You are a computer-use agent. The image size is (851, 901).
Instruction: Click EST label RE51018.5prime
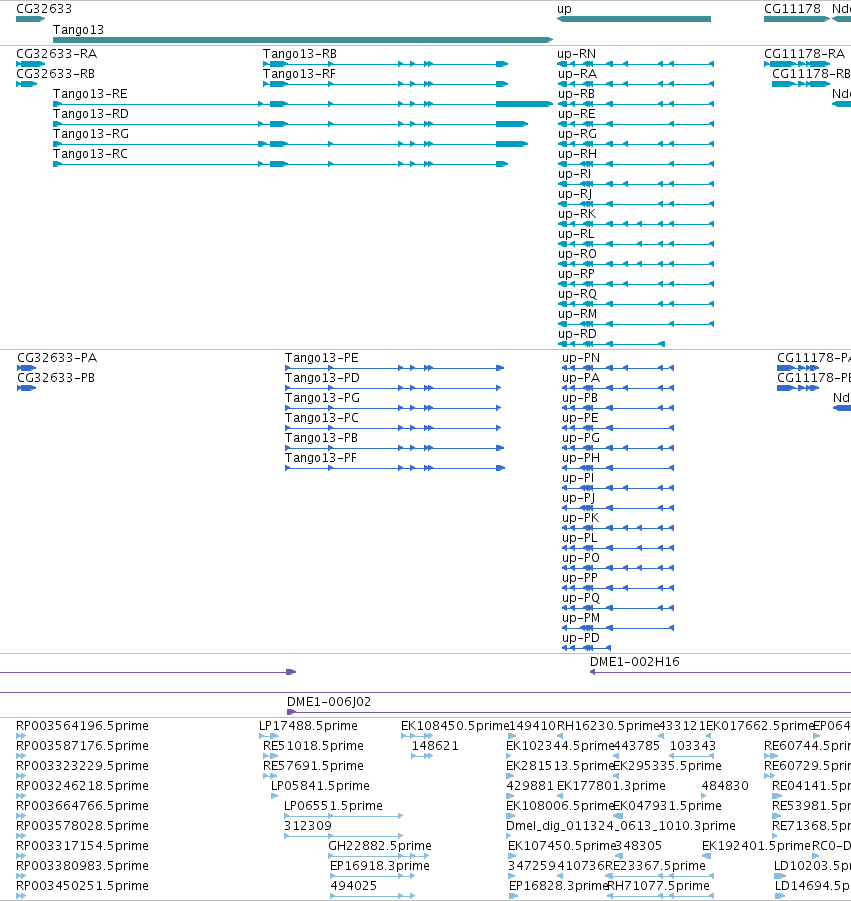point(313,746)
